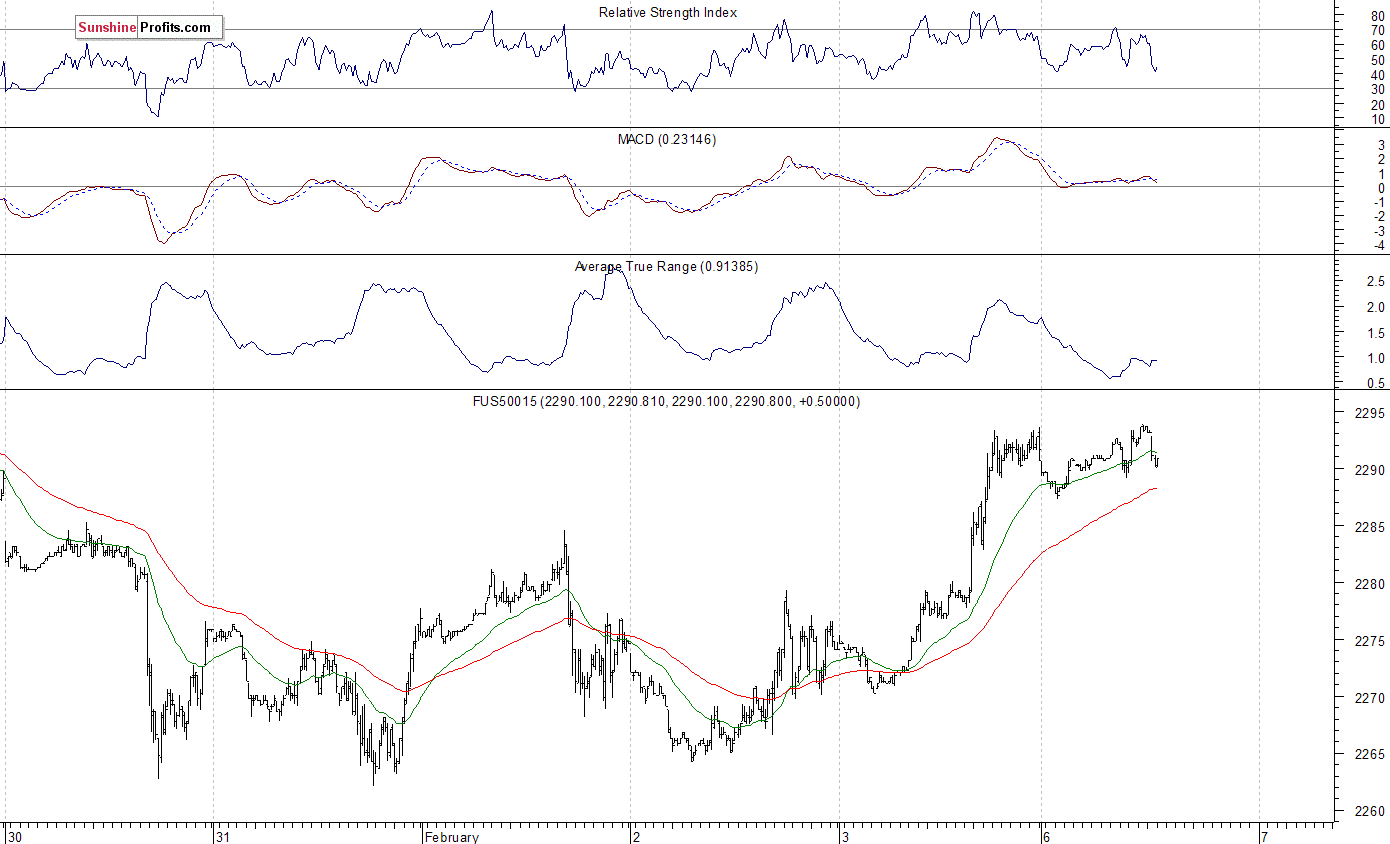Click the date axis label 6
This screenshot has height=844, width=1390.
1047,837
